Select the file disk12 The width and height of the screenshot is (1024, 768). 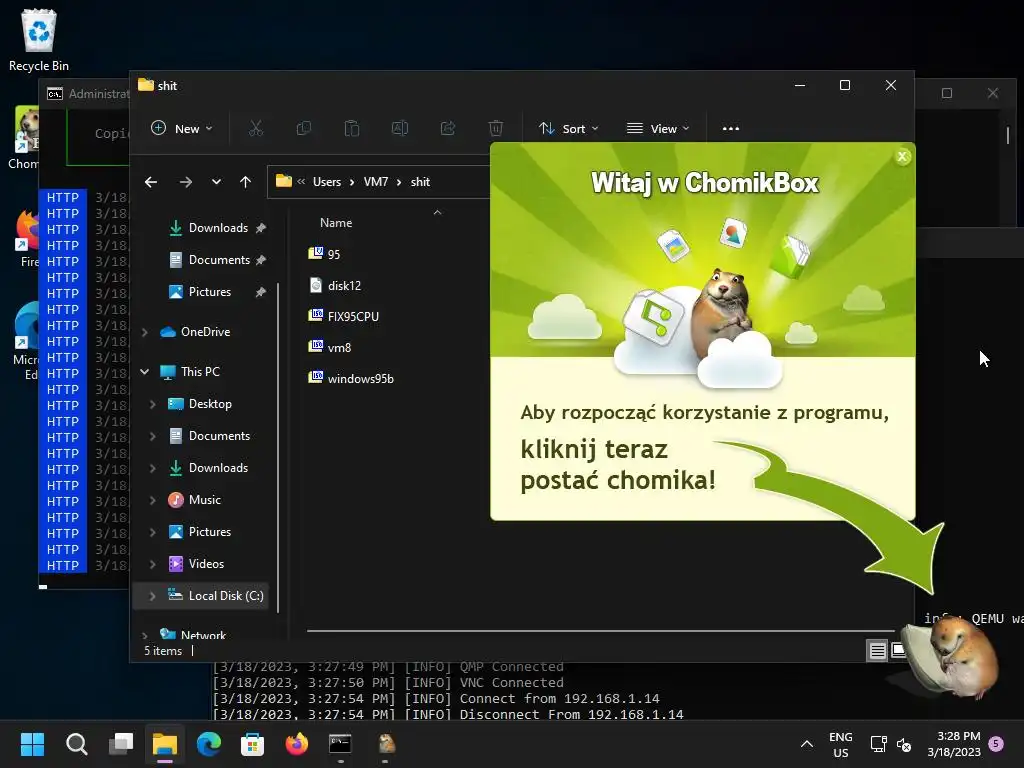(x=335, y=285)
